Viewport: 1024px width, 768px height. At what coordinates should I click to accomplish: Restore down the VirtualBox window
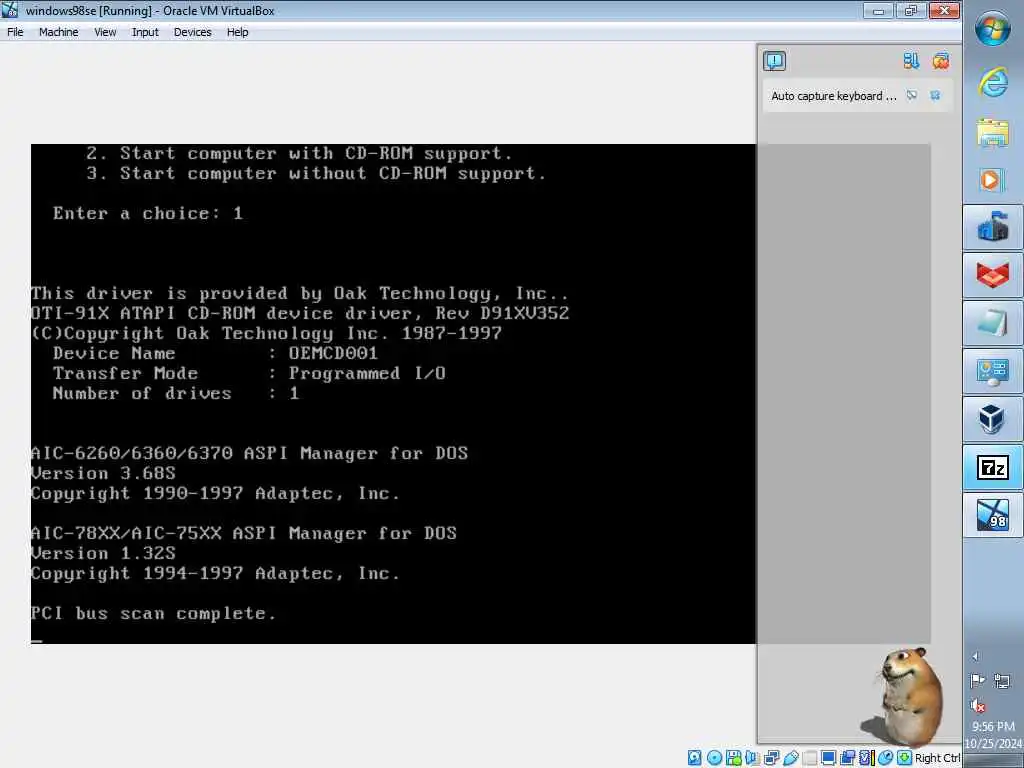[910, 10]
